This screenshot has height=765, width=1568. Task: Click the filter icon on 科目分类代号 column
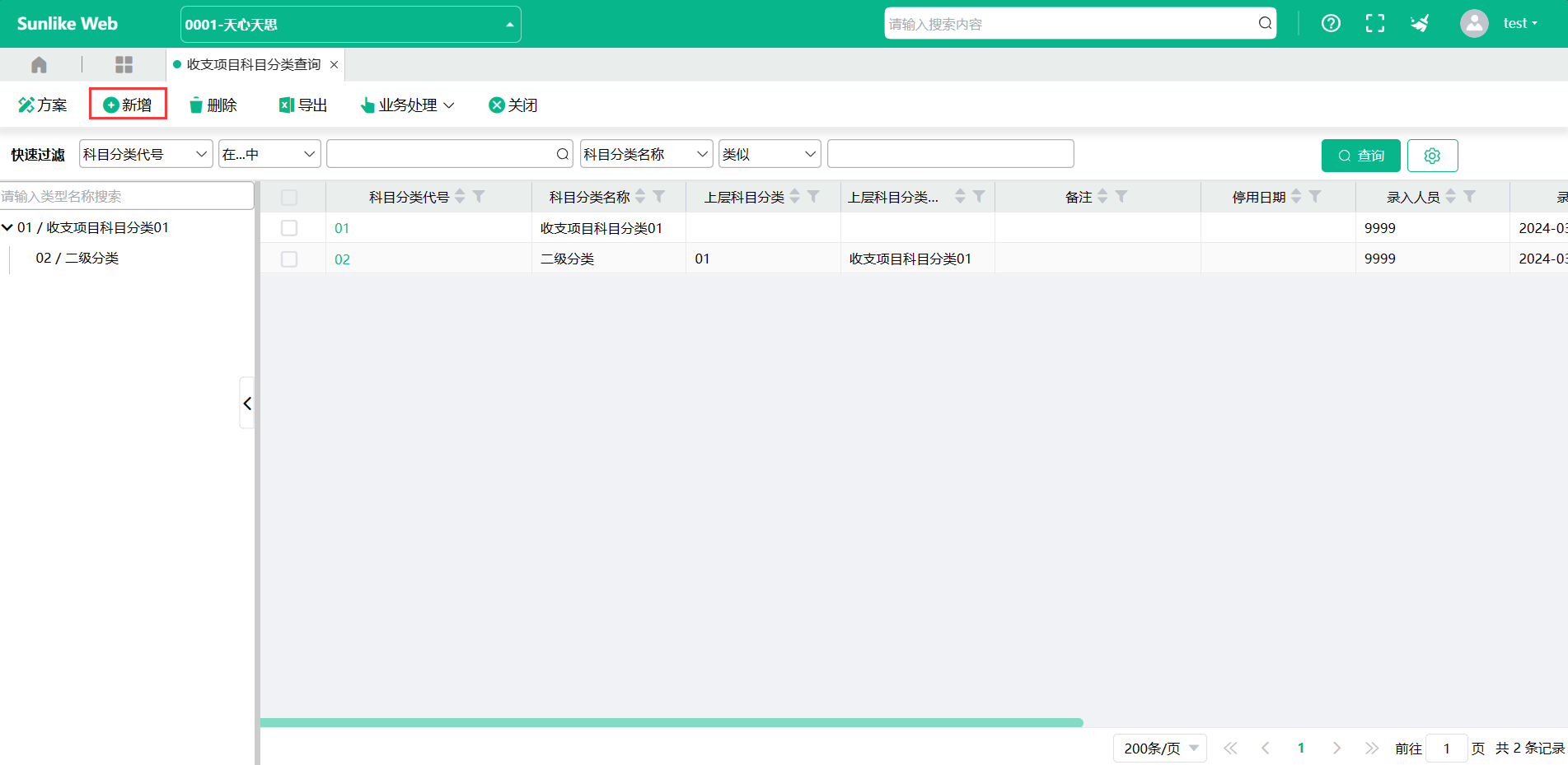479,197
